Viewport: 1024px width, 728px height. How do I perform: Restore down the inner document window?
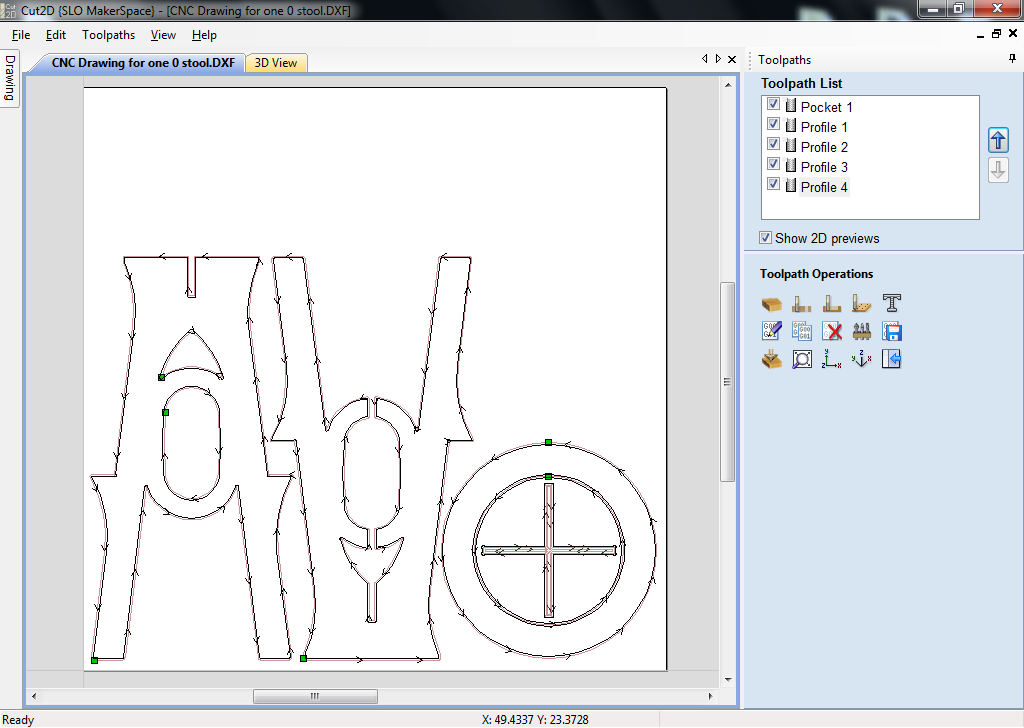(x=996, y=34)
